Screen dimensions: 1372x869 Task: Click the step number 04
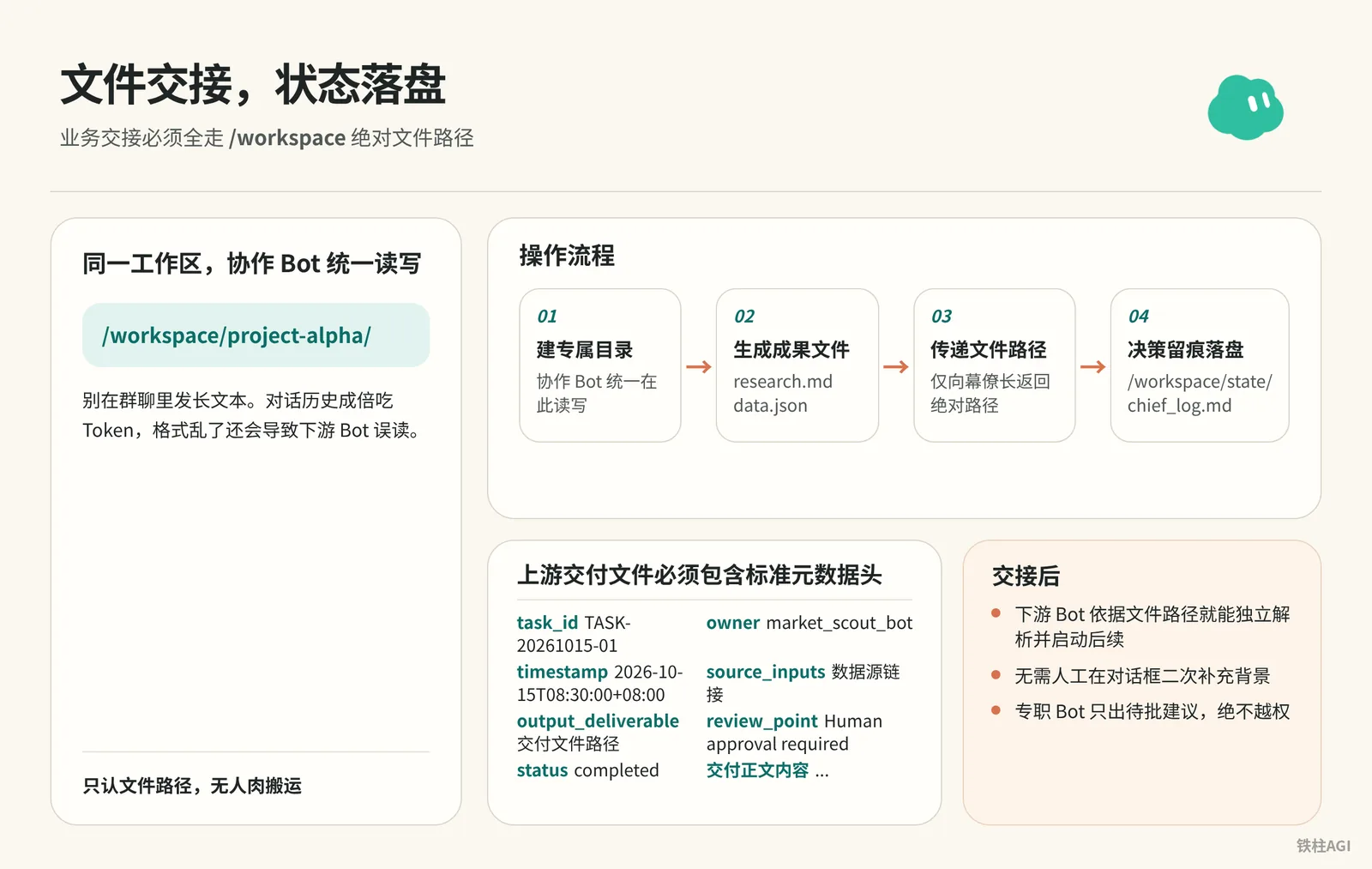pos(1139,316)
